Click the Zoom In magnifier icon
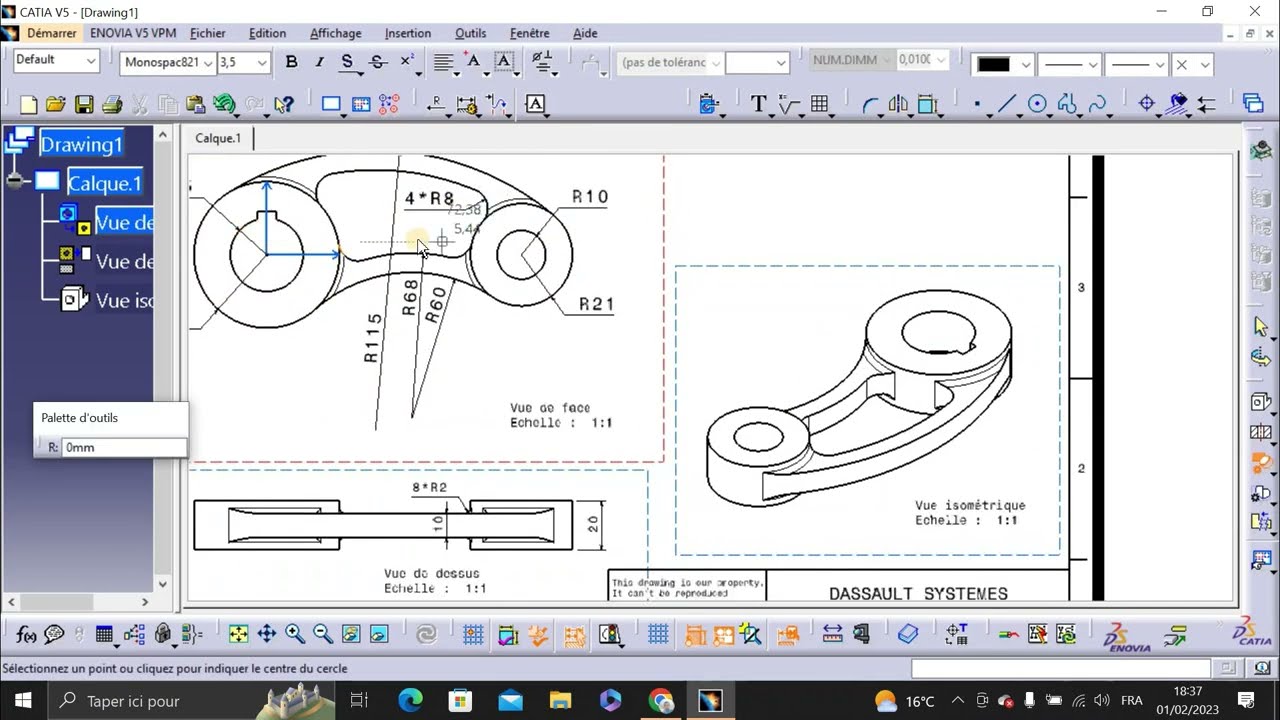1280x720 pixels. 294,633
